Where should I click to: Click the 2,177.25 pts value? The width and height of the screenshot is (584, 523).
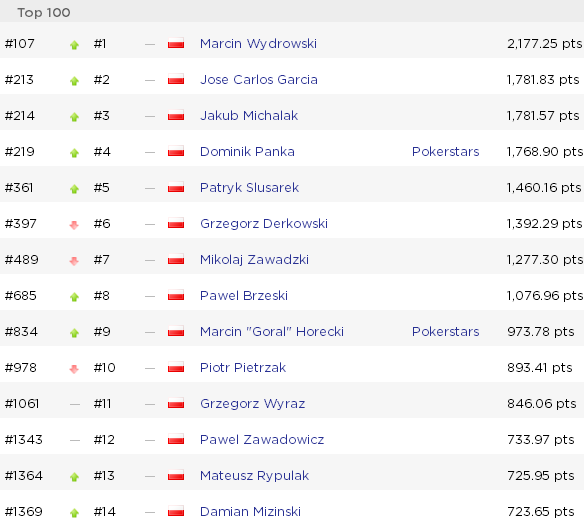tap(545, 44)
